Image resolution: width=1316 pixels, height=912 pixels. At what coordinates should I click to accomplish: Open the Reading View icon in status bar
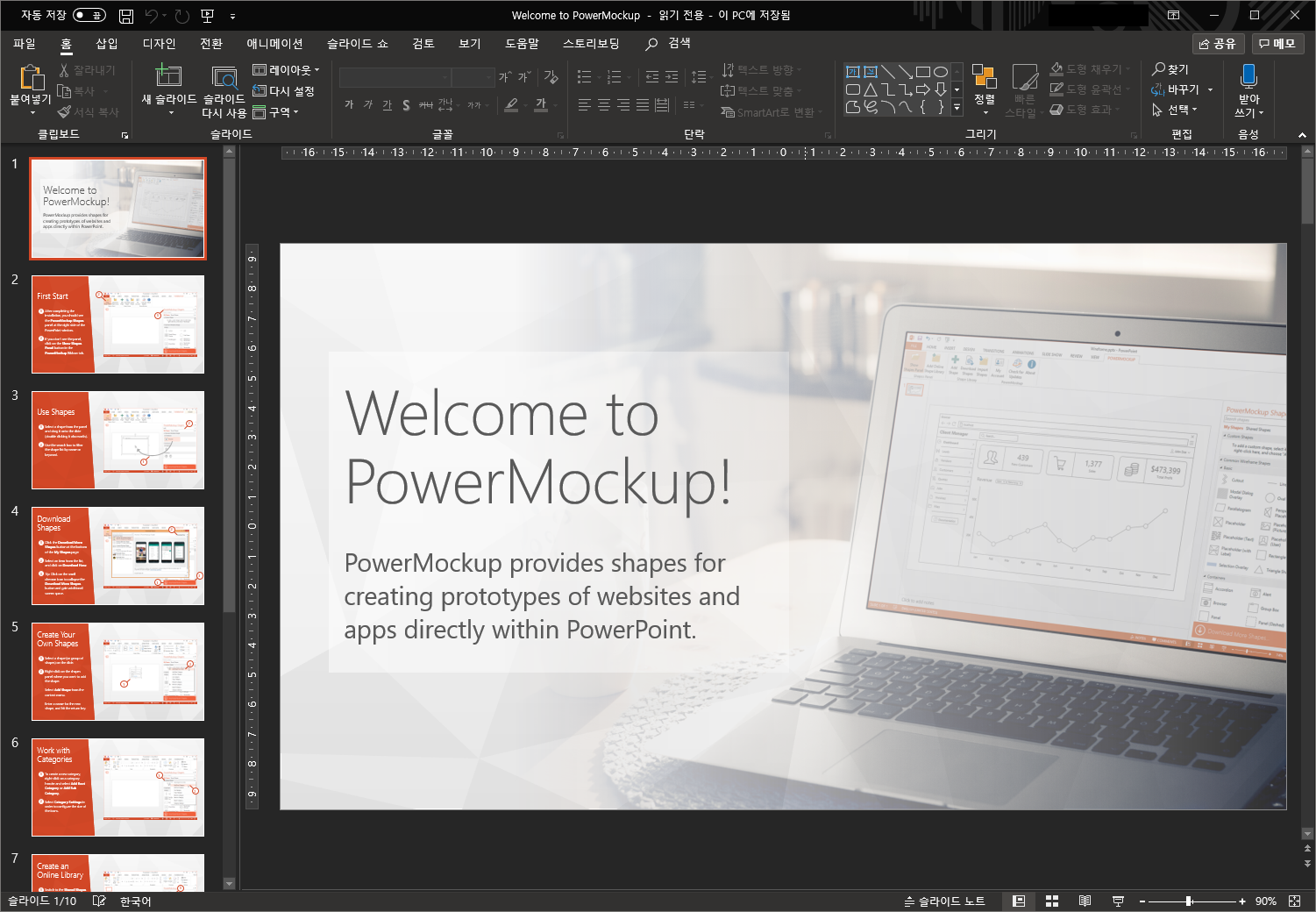click(x=1085, y=901)
